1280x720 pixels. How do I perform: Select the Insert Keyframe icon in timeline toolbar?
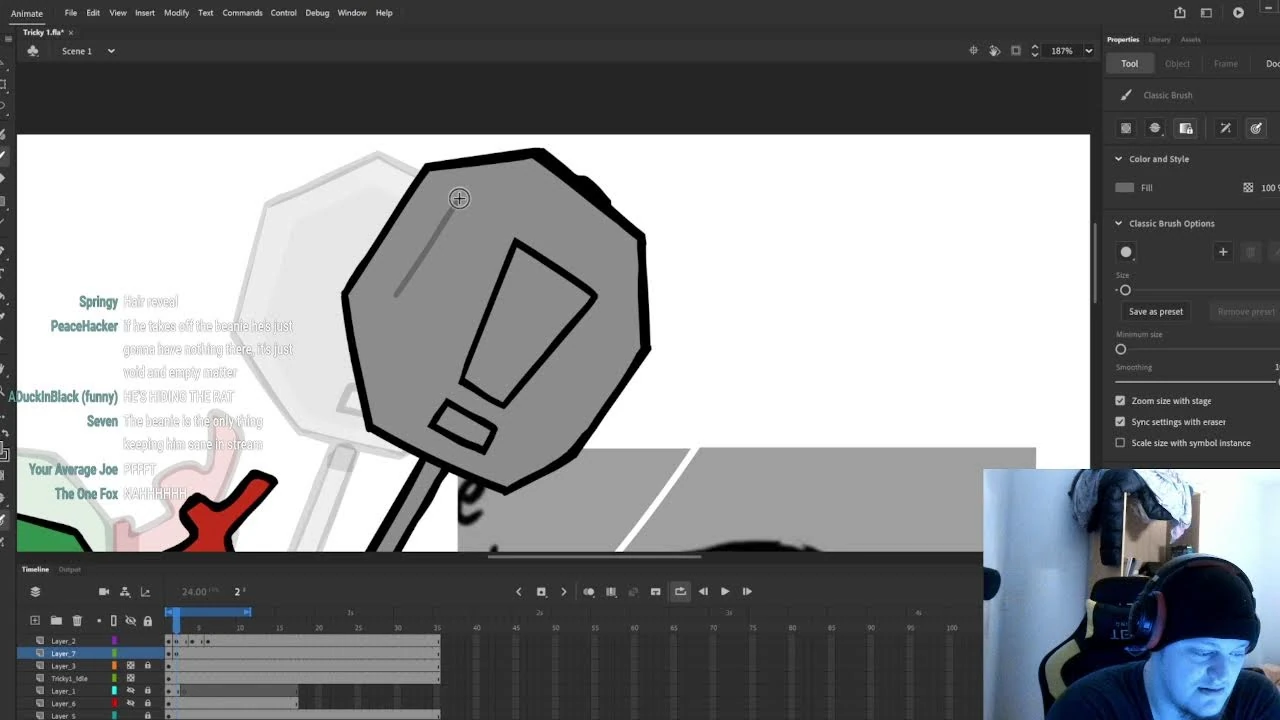click(x=541, y=591)
